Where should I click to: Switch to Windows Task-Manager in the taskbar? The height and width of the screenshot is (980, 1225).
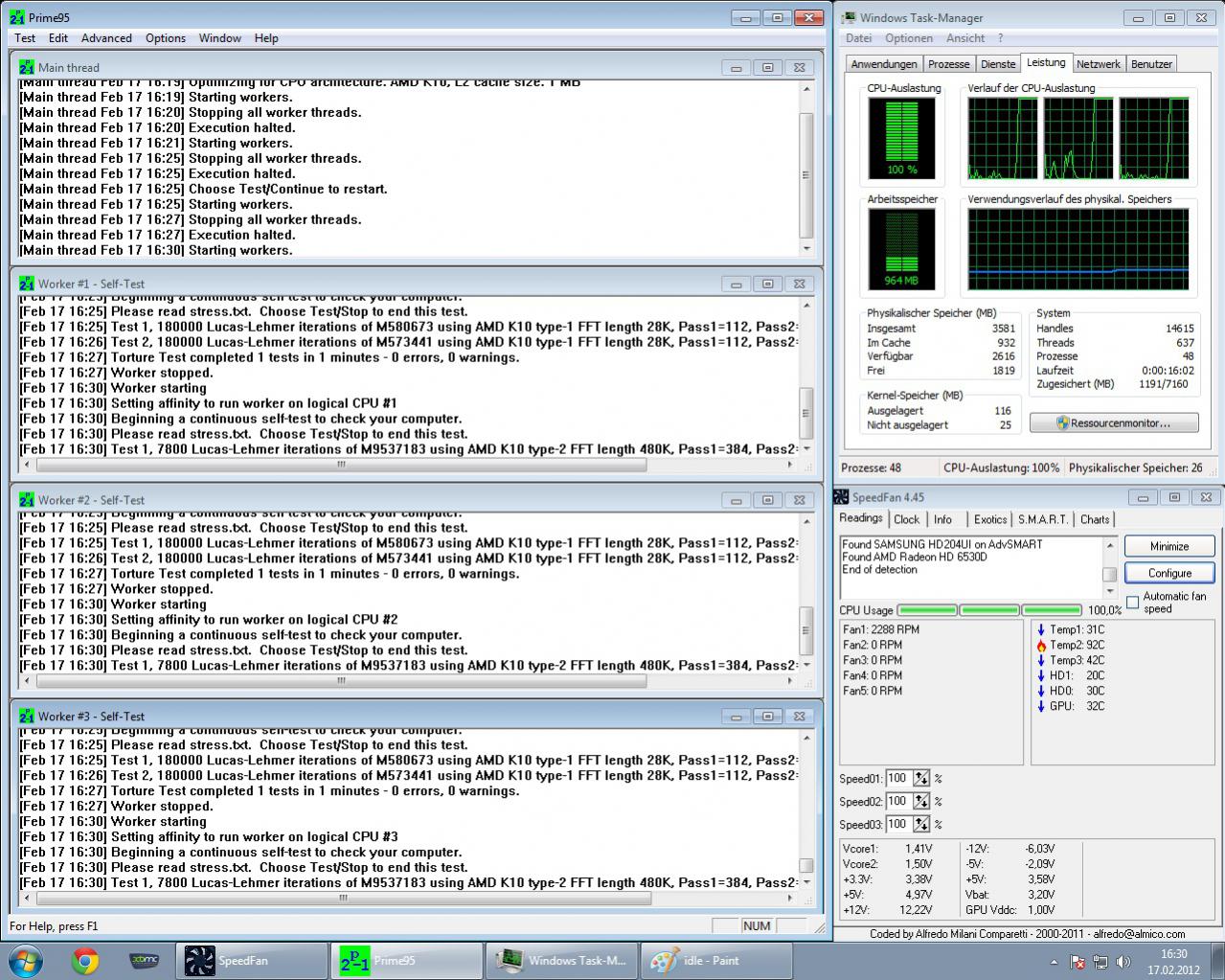point(560,961)
